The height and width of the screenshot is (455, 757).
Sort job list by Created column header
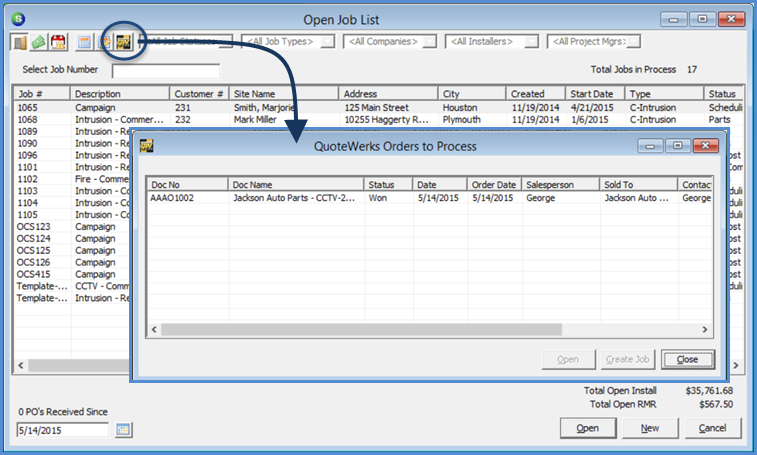click(x=535, y=94)
